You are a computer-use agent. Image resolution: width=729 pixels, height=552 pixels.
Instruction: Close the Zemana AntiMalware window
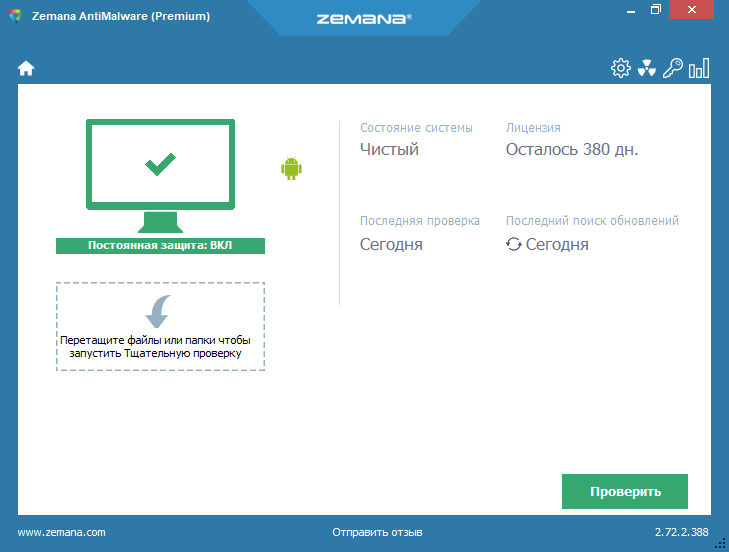691,10
